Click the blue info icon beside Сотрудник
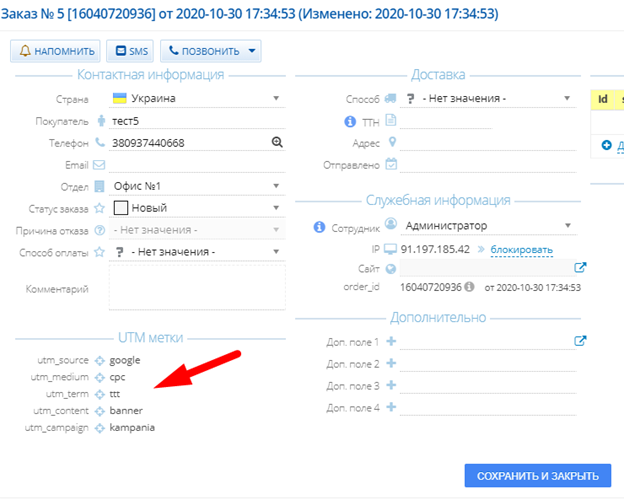The width and height of the screenshot is (624, 500). coord(319,227)
